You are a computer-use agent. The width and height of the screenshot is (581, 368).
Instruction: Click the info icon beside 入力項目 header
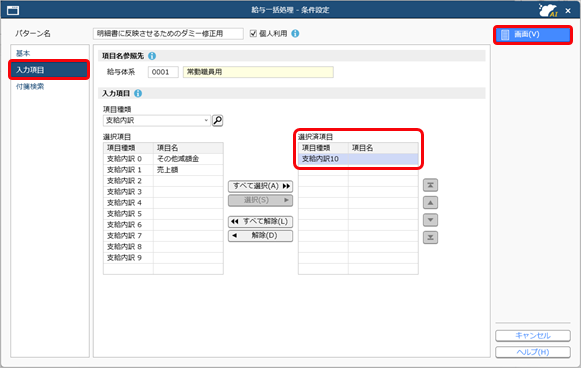point(138,93)
